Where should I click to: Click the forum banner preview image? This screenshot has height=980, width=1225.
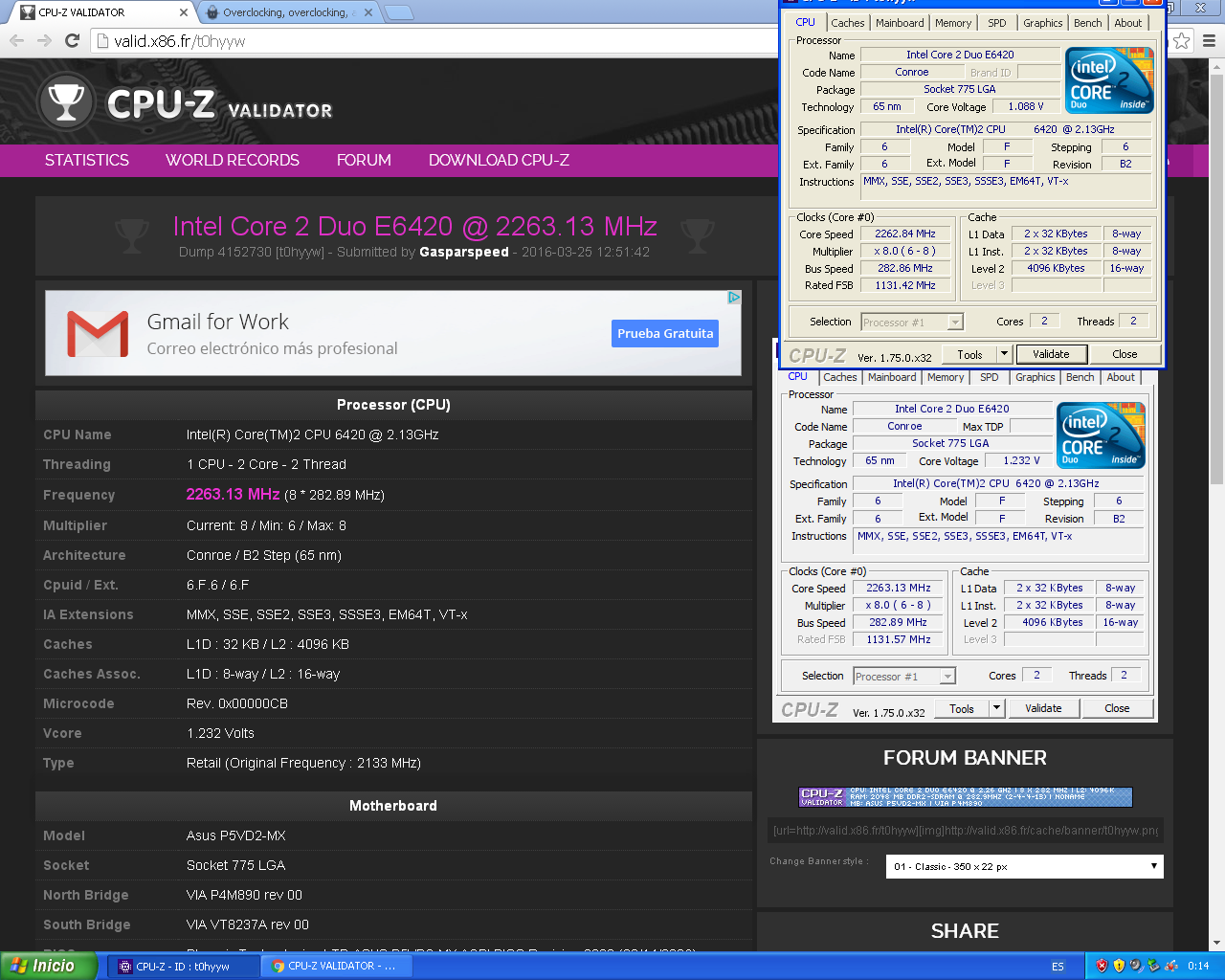pos(966,797)
